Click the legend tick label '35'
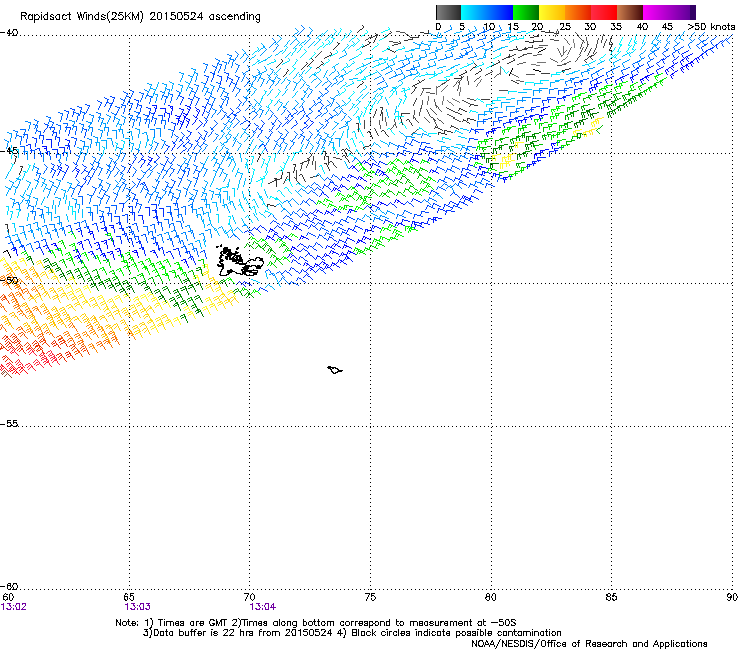 [x=616, y=27]
